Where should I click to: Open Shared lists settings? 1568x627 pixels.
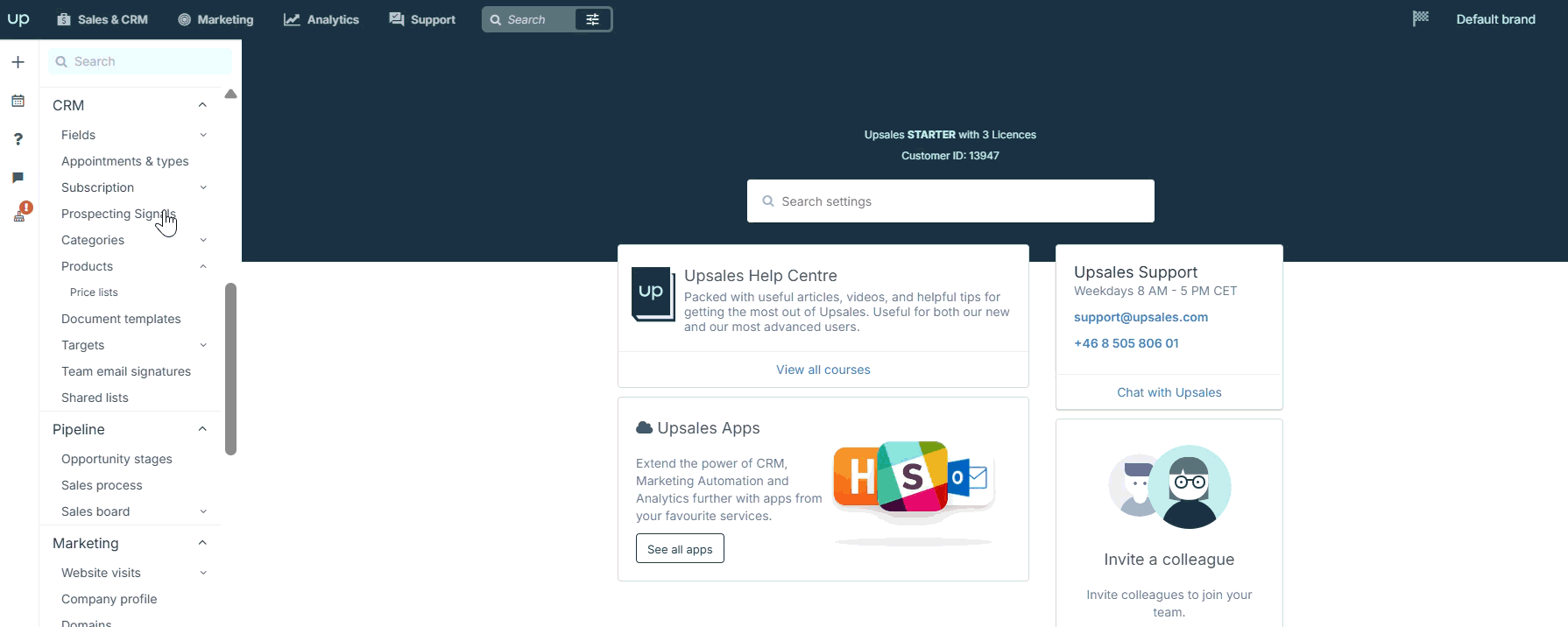click(95, 398)
